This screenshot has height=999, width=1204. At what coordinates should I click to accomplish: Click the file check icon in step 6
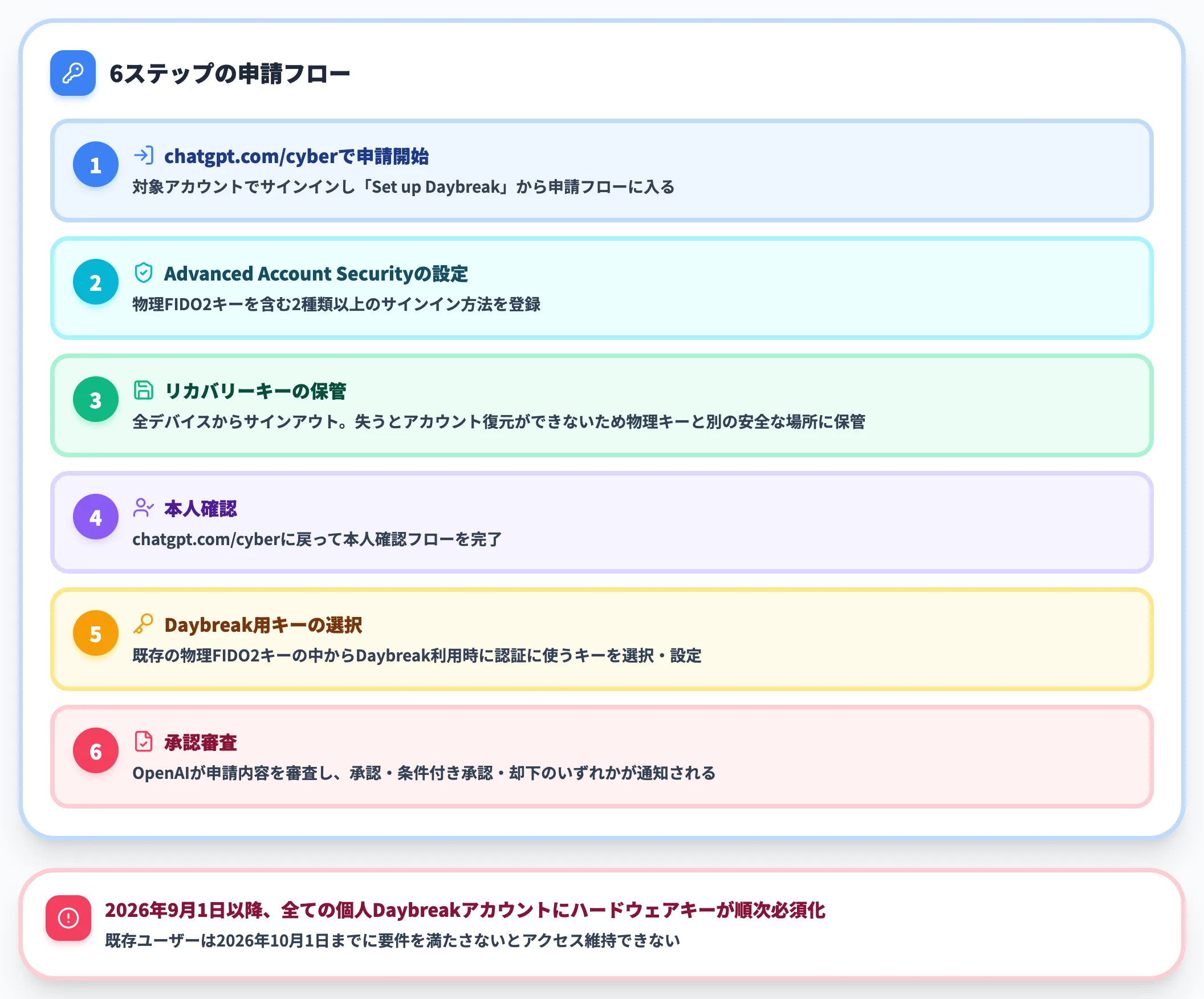coord(143,741)
